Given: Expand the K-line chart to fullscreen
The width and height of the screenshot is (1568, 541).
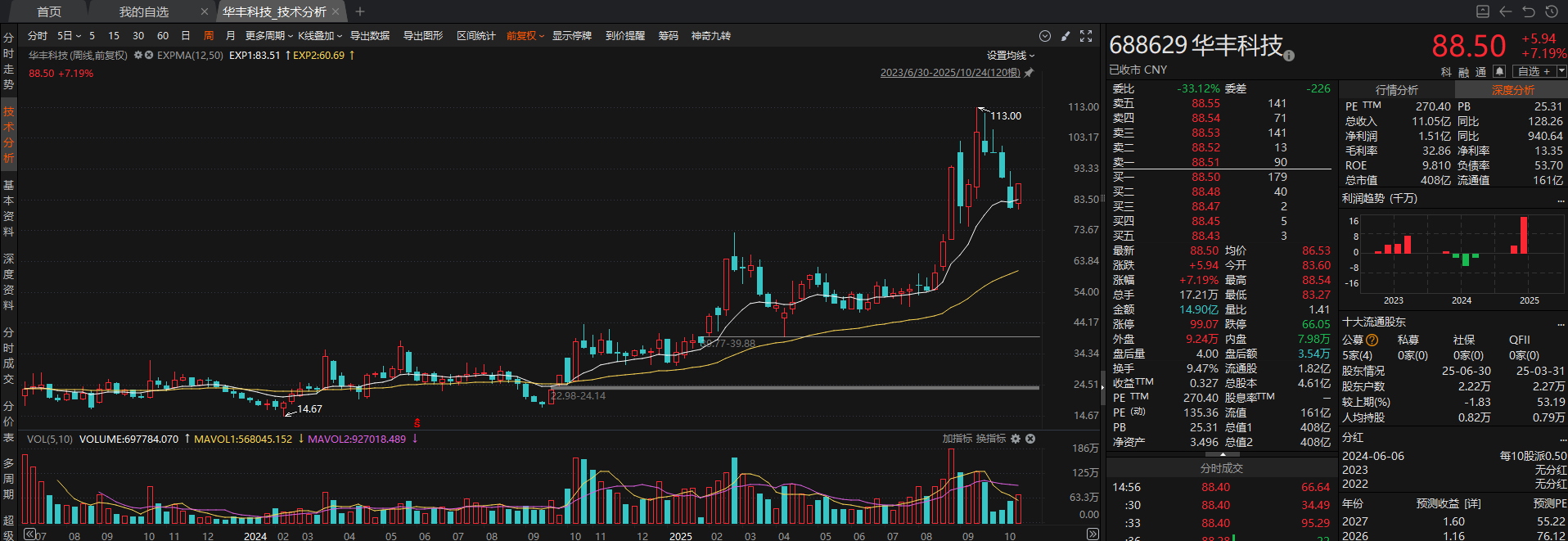Looking at the screenshot, I should [1086, 36].
